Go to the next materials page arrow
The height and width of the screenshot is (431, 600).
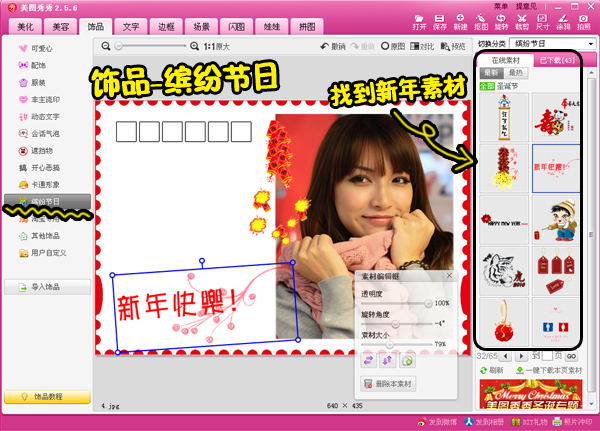(521, 356)
